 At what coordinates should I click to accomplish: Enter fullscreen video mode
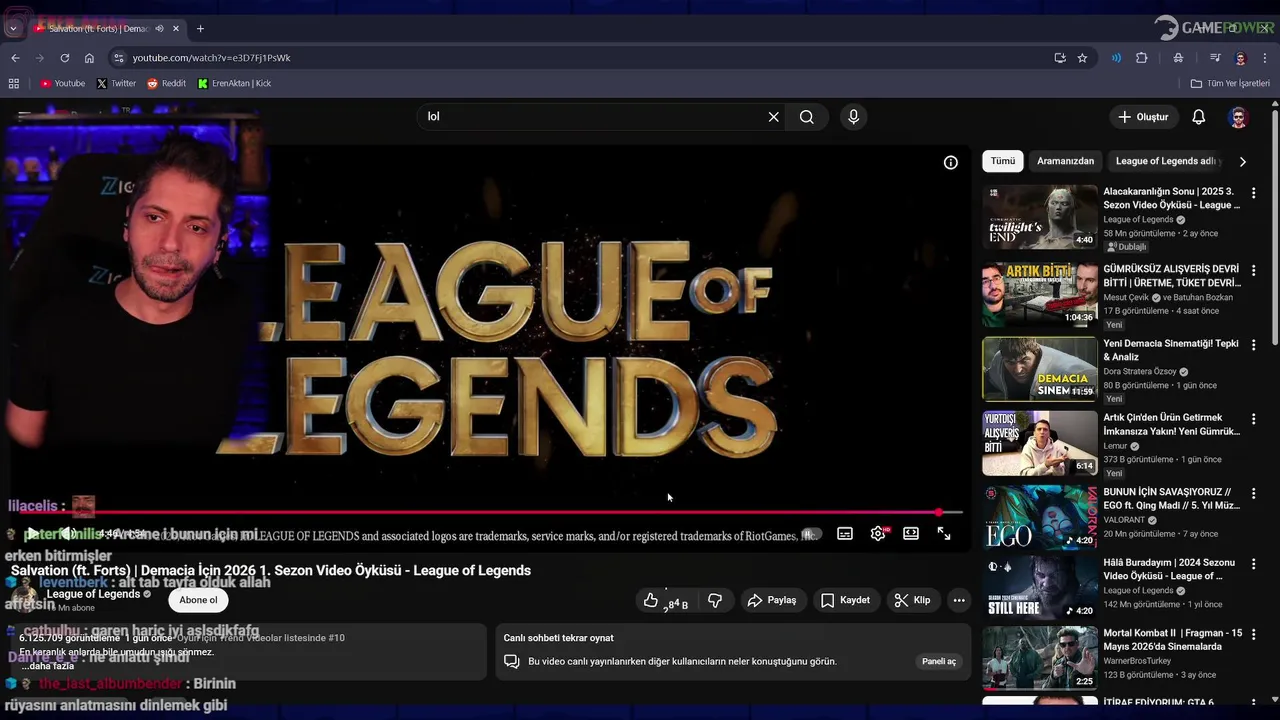[944, 534]
